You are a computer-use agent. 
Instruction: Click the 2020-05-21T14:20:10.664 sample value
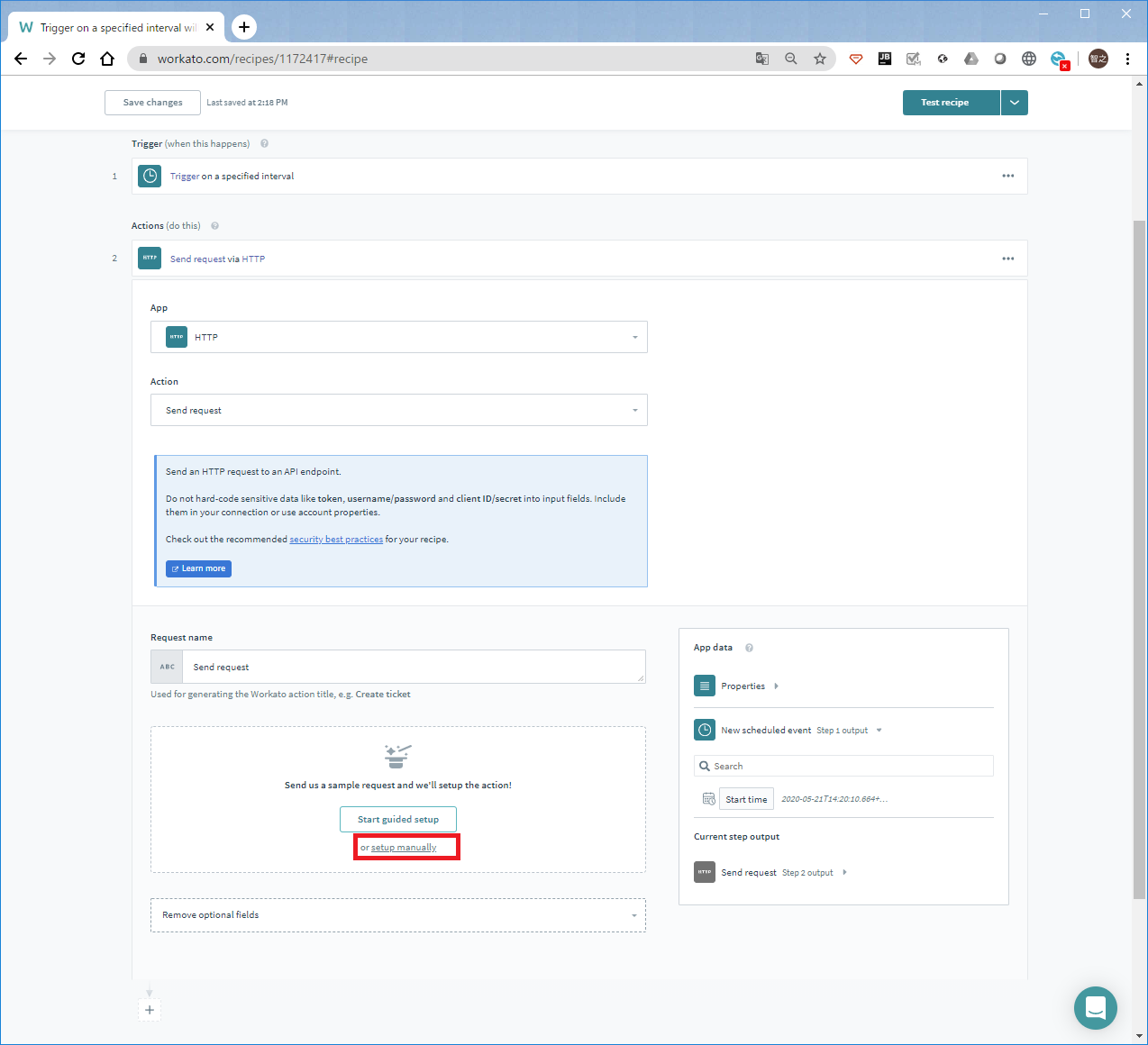(x=834, y=799)
